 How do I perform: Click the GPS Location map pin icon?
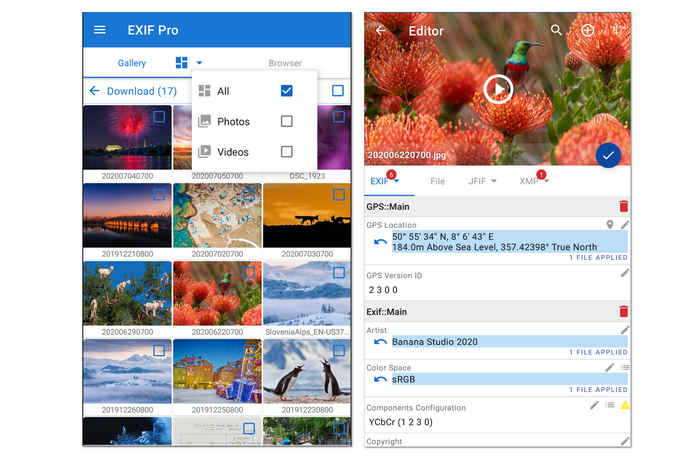(x=610, y=225)
